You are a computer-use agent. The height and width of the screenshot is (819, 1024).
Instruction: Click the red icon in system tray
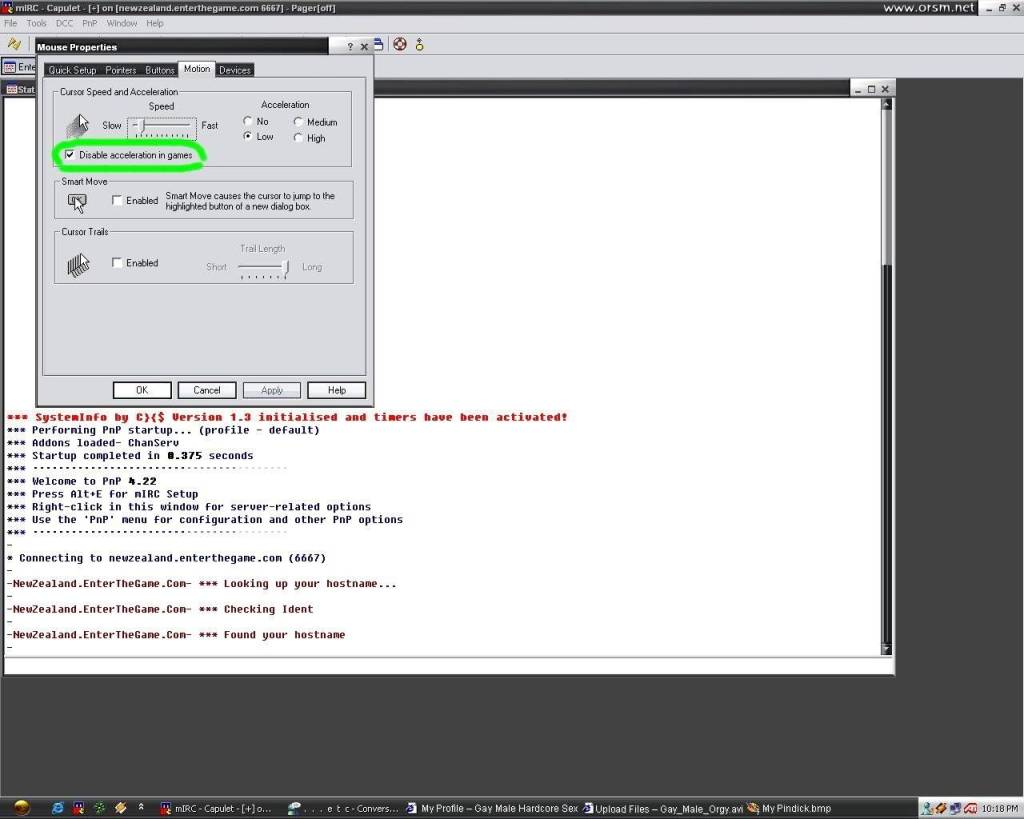[970, 809]
